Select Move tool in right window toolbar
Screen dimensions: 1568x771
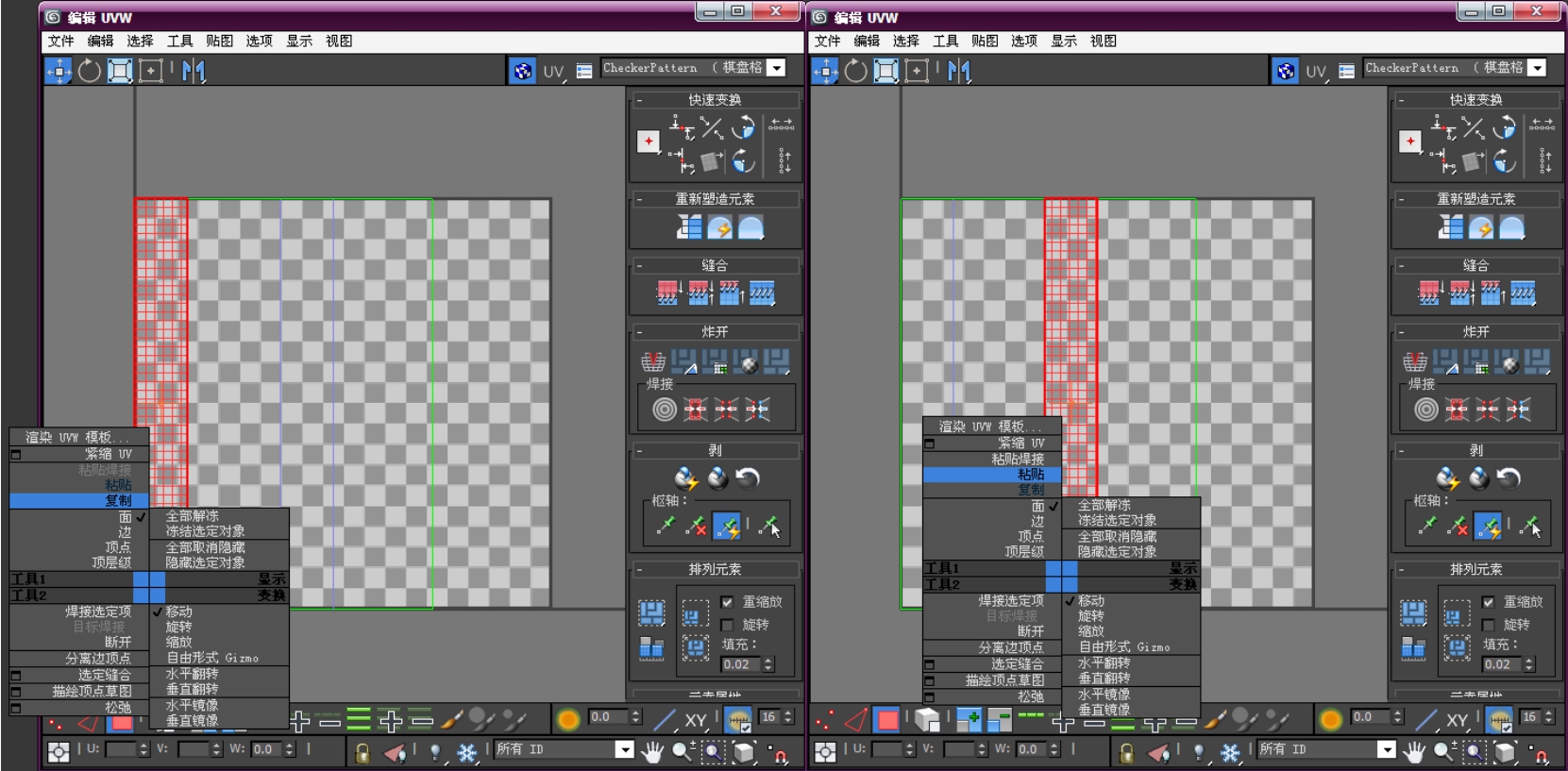(825, 71)
